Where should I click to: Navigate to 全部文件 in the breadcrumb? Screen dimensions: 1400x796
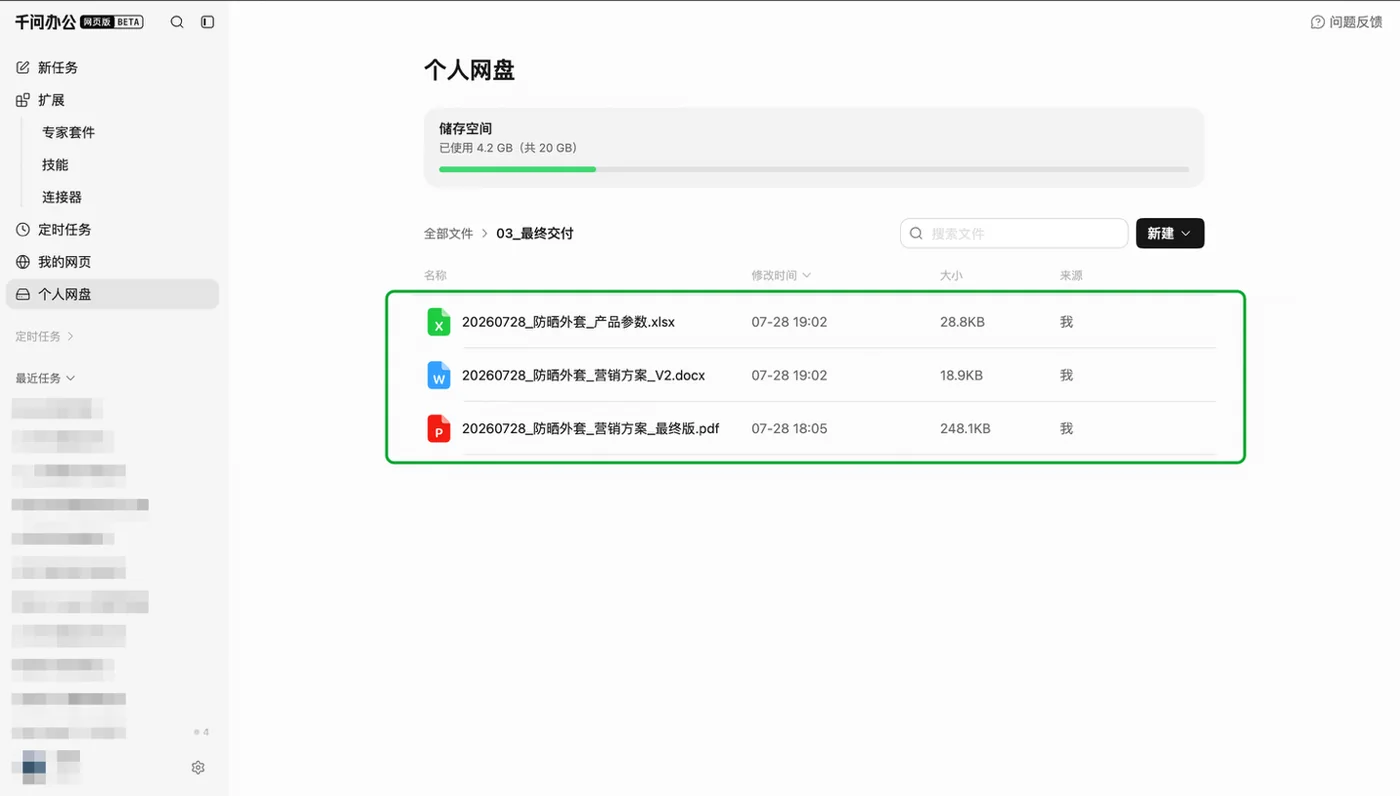point(448,234)
